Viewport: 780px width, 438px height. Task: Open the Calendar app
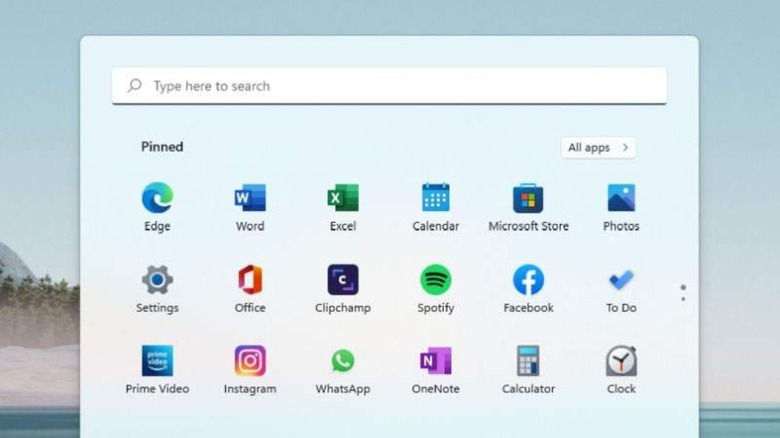(x=436, y=198)
